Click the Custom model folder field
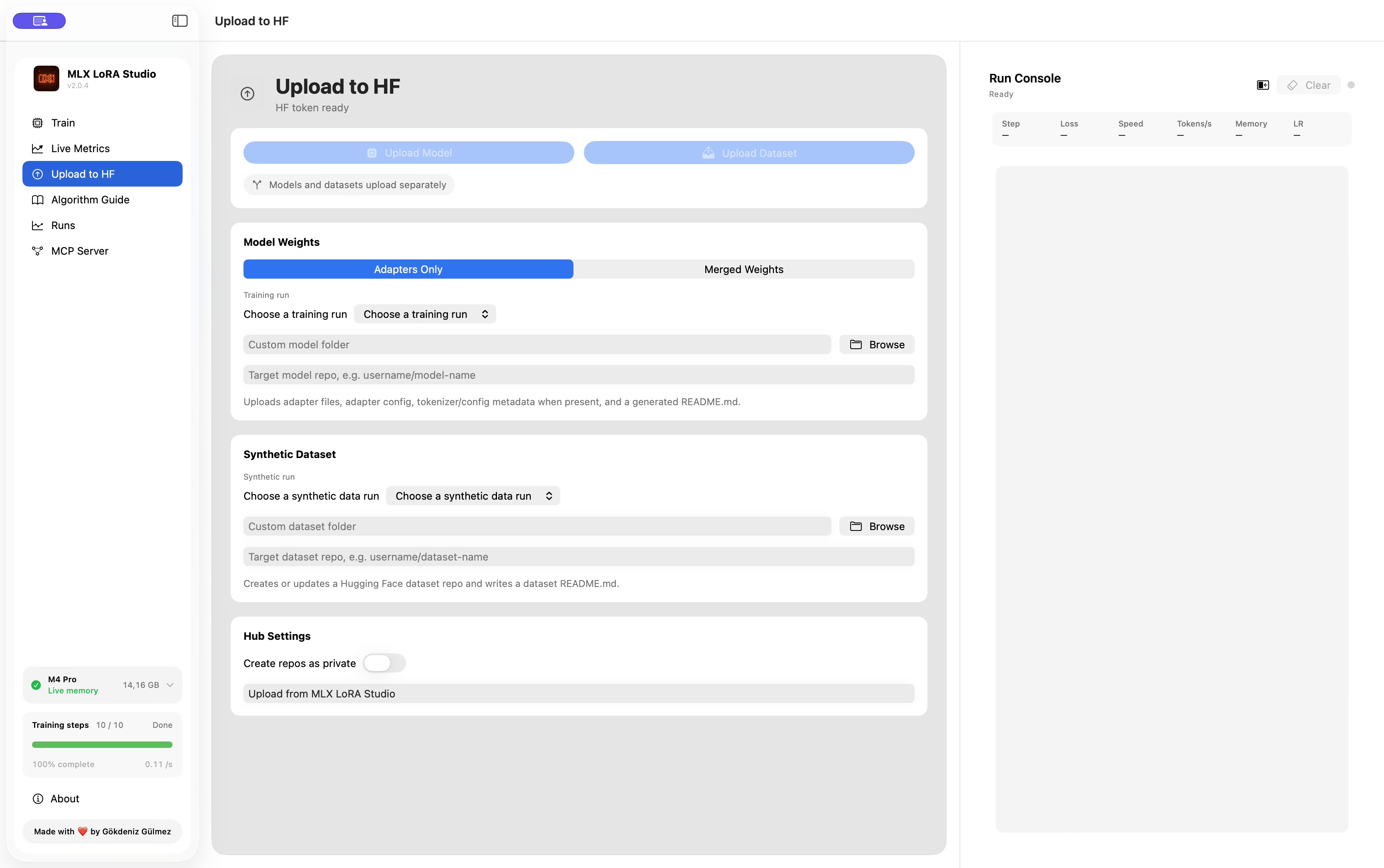Viewport: 1384px width, 868px height. click(537, 344)
